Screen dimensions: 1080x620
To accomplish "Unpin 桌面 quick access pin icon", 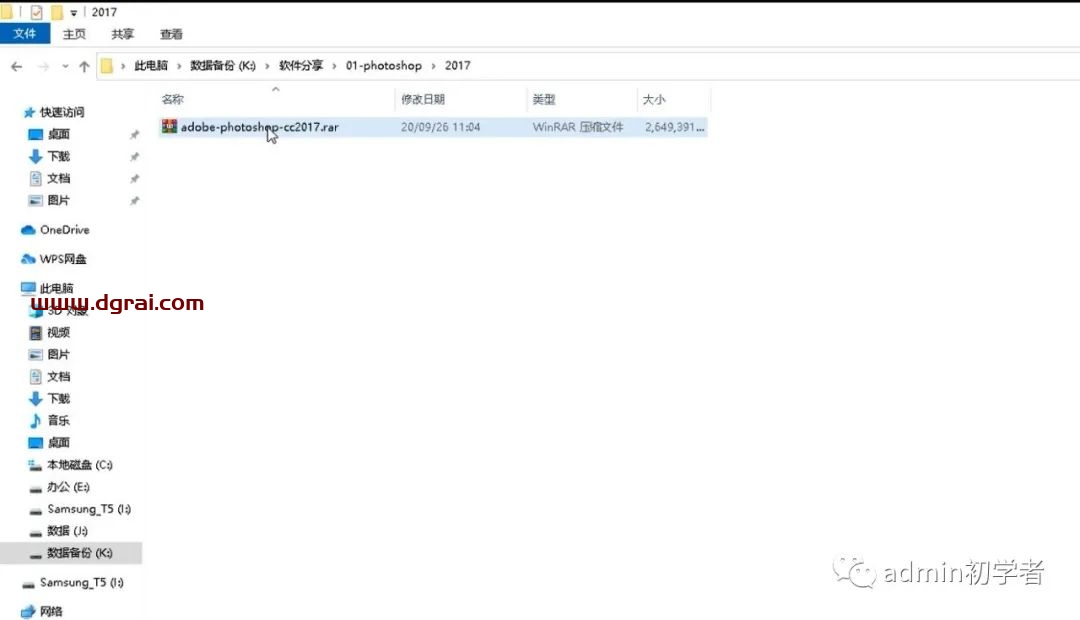I will pos(134,134).
